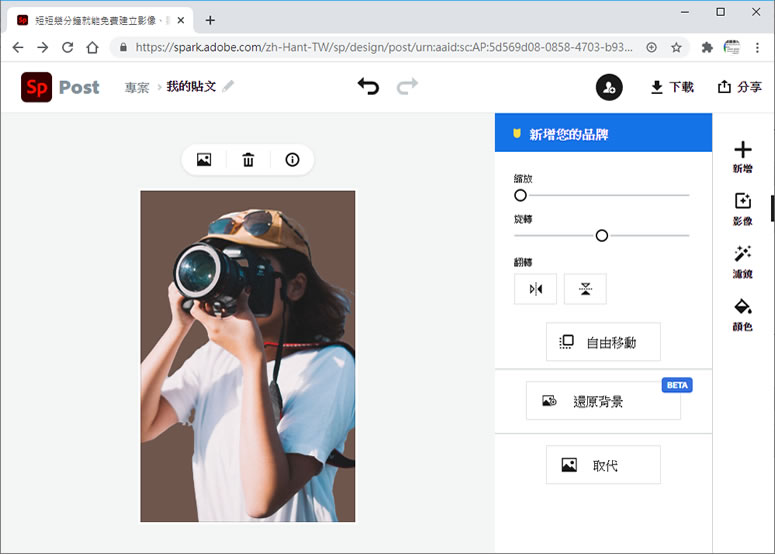The height and width of the screenshot is (555, 775).
Task: Open the 濾鏡 filter panel
Action: click(x=742, y=262)
